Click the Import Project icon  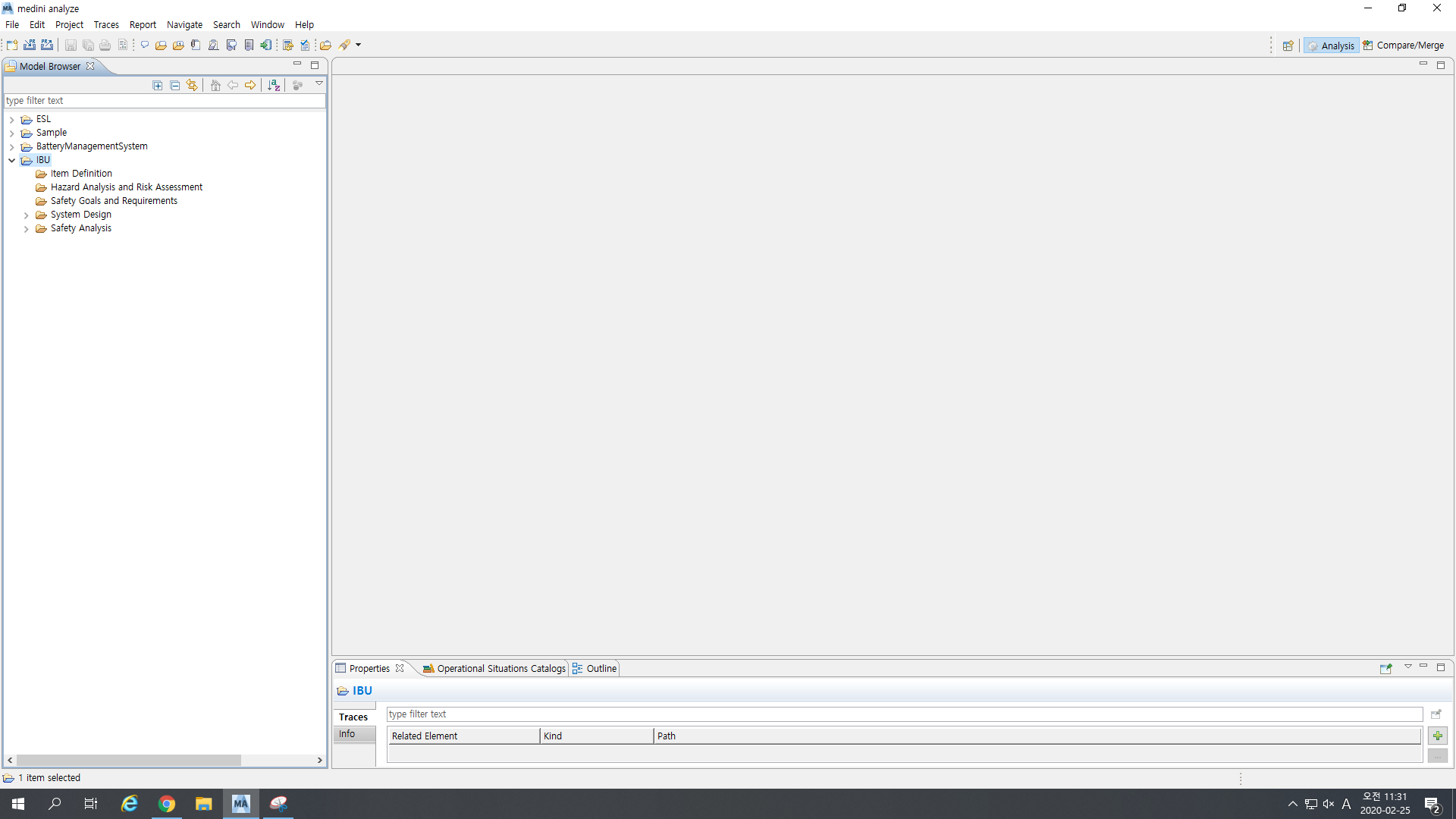(30, 45)
